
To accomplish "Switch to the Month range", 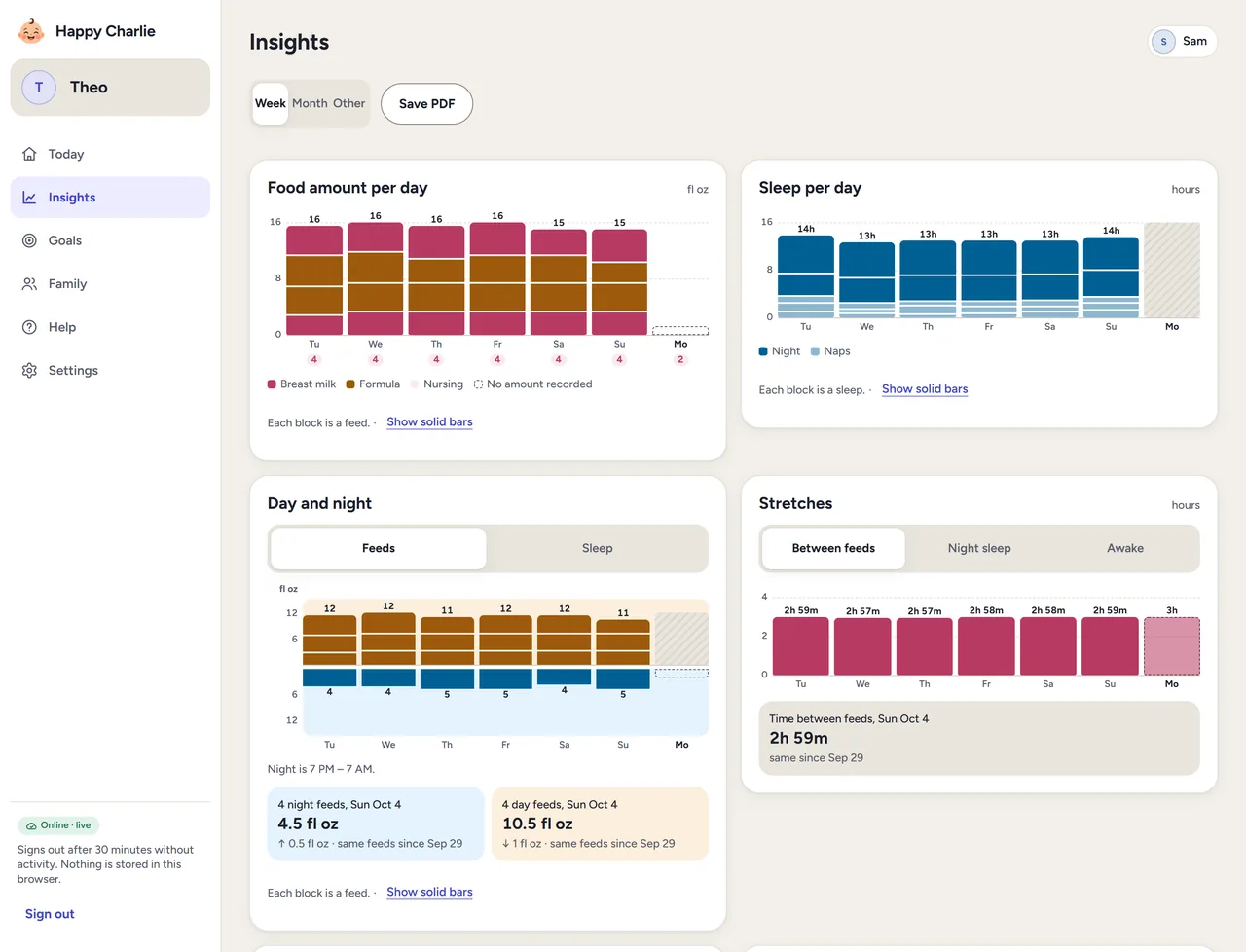I will (x=310, y=103).
